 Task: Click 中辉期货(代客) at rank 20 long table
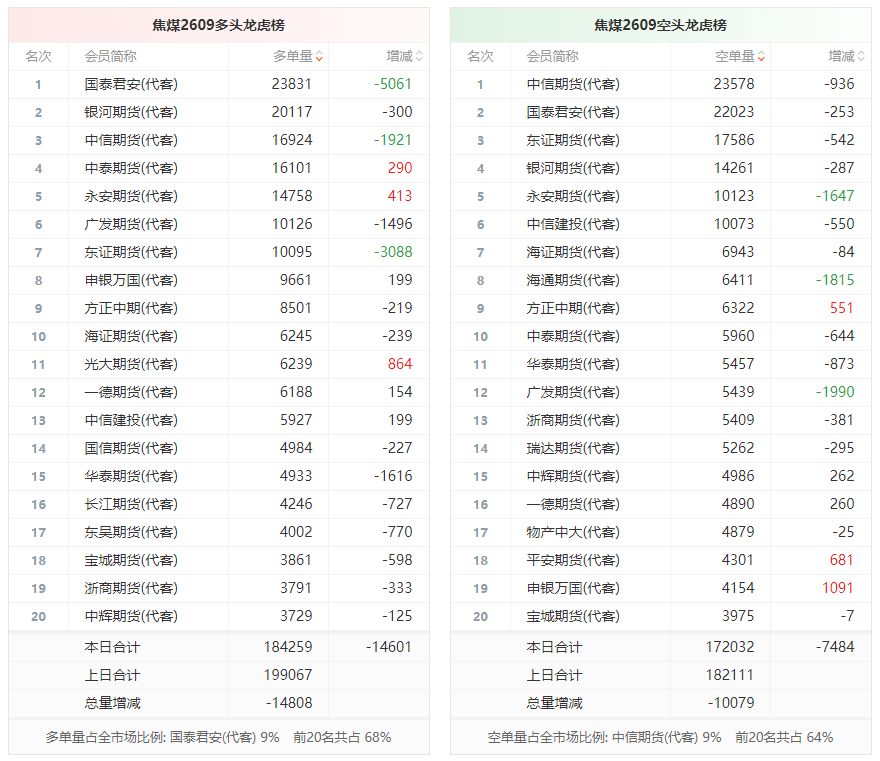pyautogui.click(x=131, y=616)
